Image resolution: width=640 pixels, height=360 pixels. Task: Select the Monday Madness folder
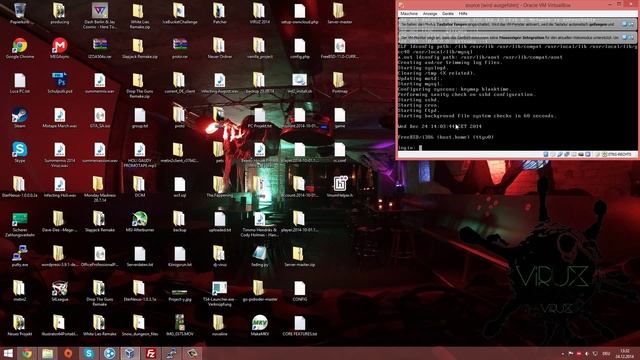pos(100,190)
